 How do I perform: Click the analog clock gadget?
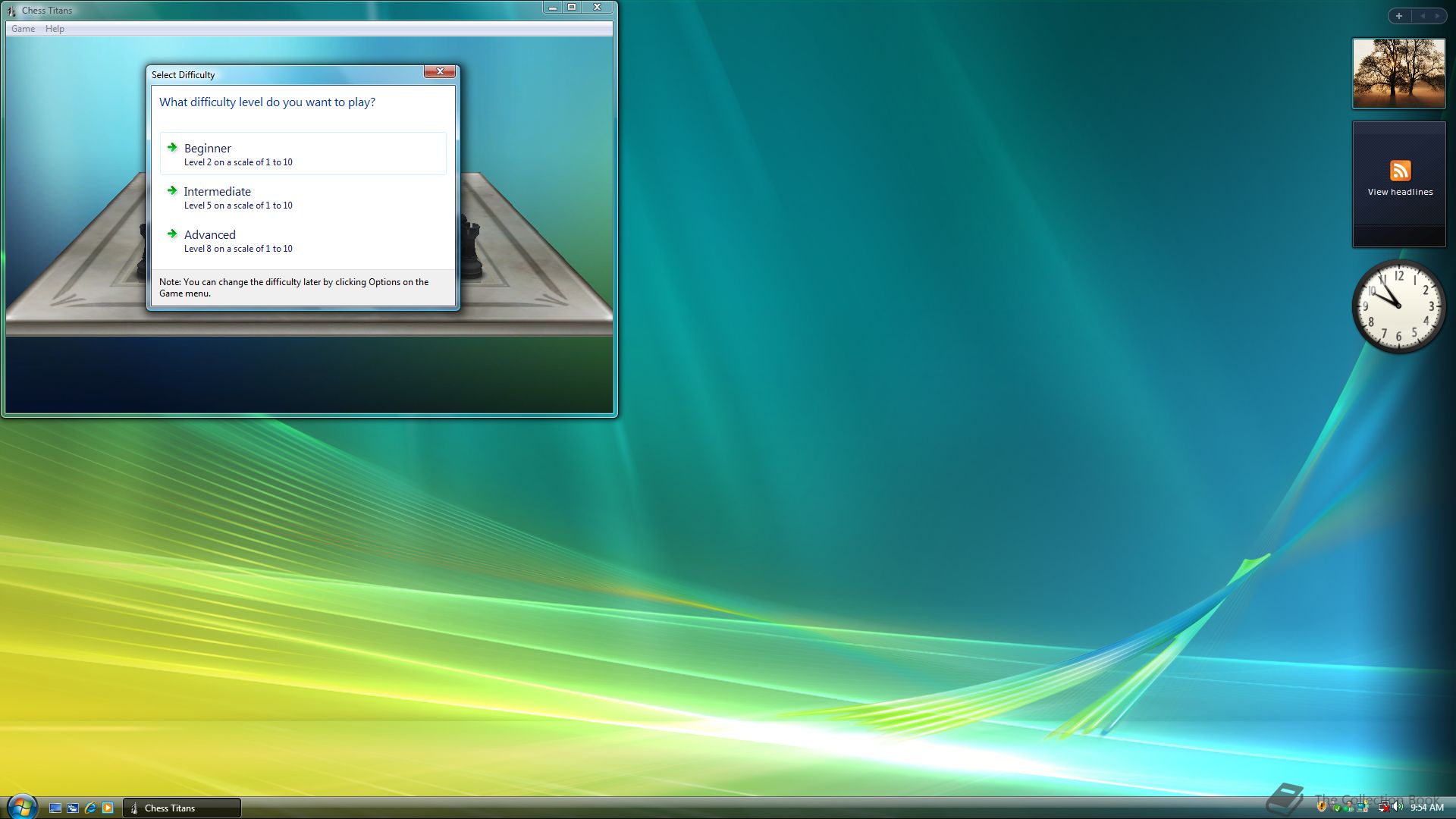click(1398, 306)
